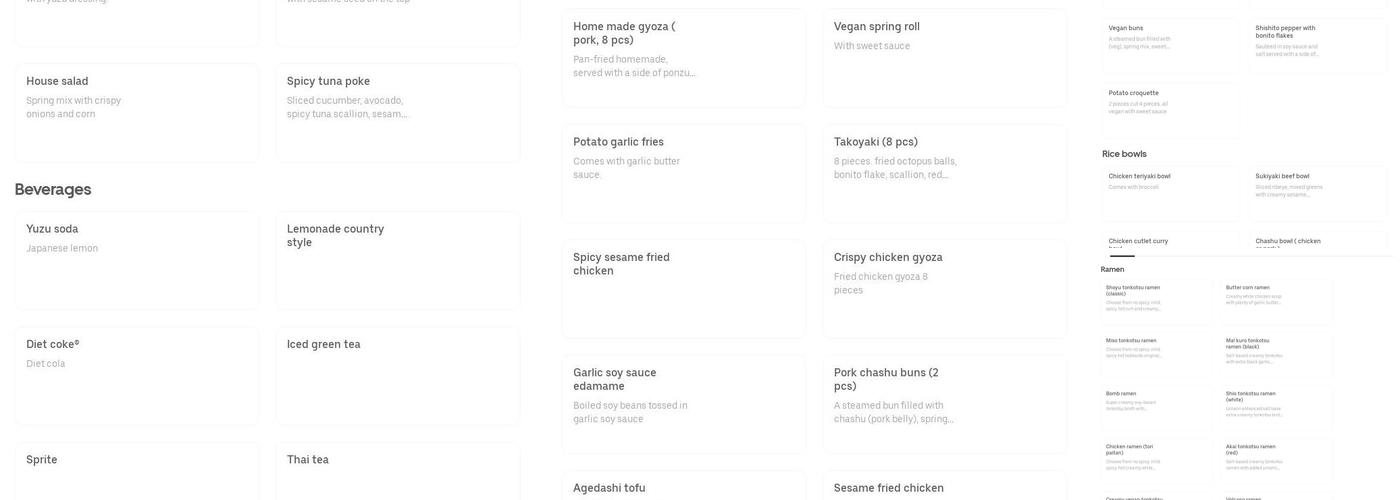
Task: Select the Miso tonkotsu ramen item
Action: 1158,353
